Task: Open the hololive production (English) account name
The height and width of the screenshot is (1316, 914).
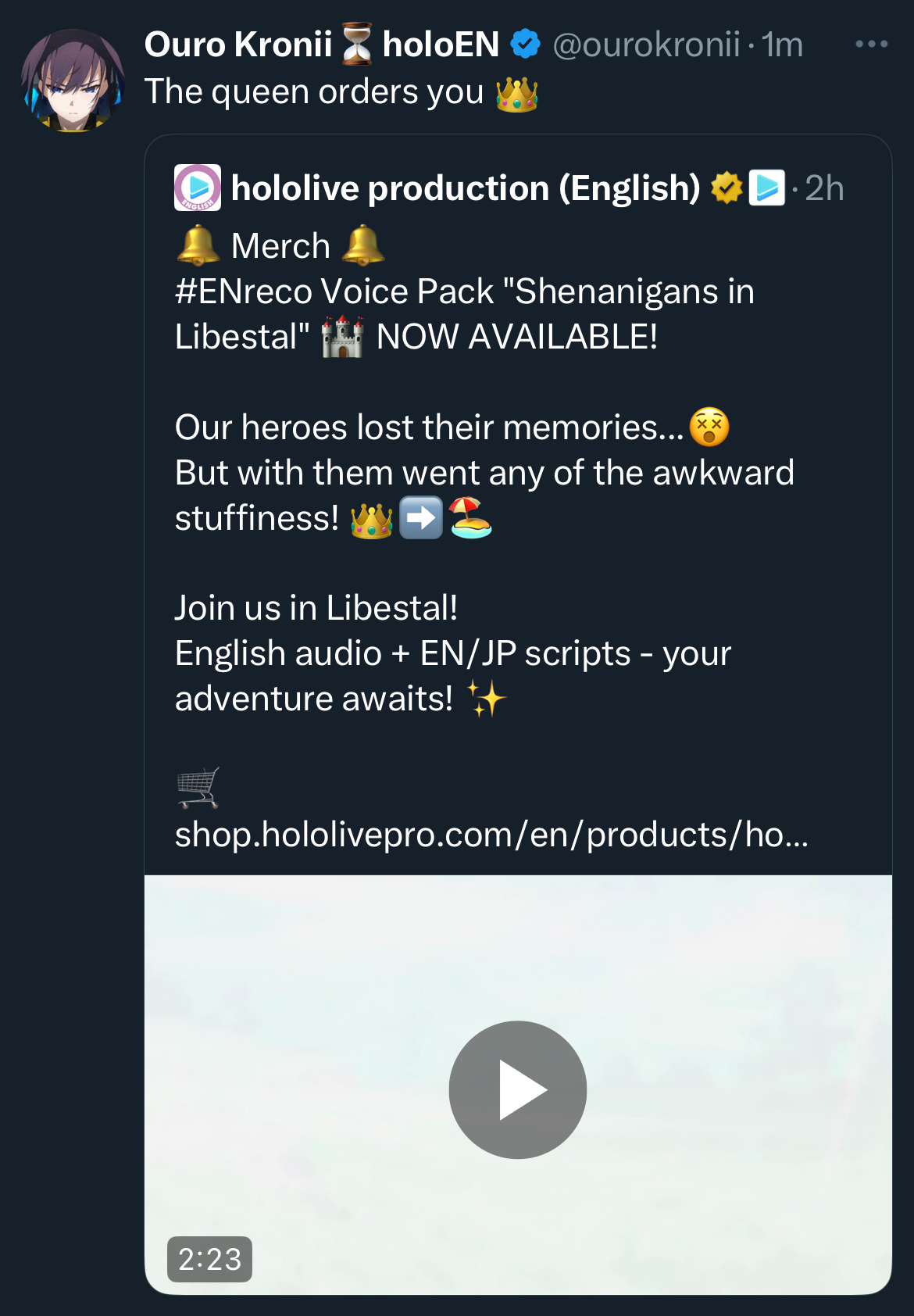Action: click(x=466, y=188)
